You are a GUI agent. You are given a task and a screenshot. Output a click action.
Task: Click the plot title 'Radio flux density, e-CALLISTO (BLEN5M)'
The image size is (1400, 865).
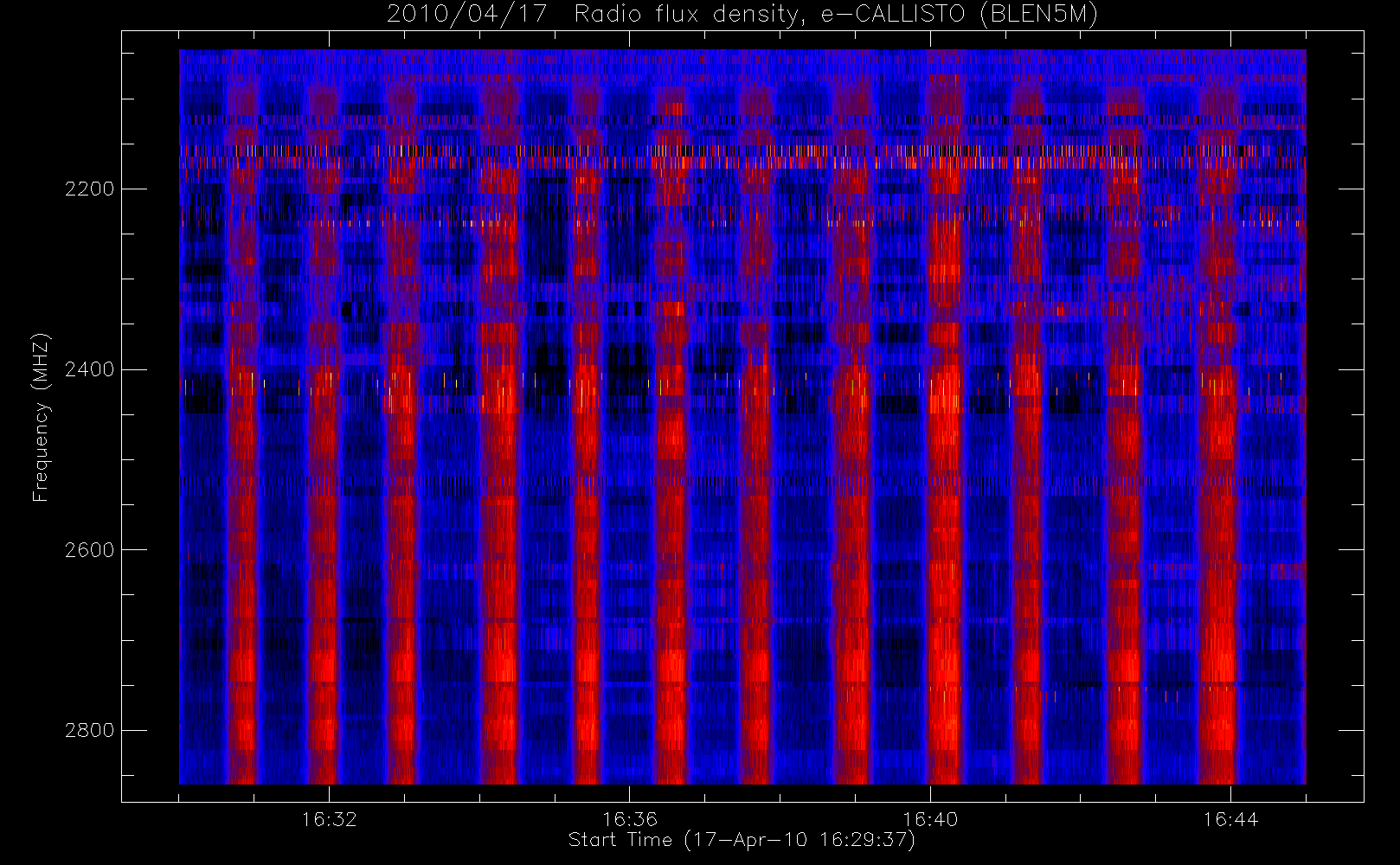(x=836, y=15)
